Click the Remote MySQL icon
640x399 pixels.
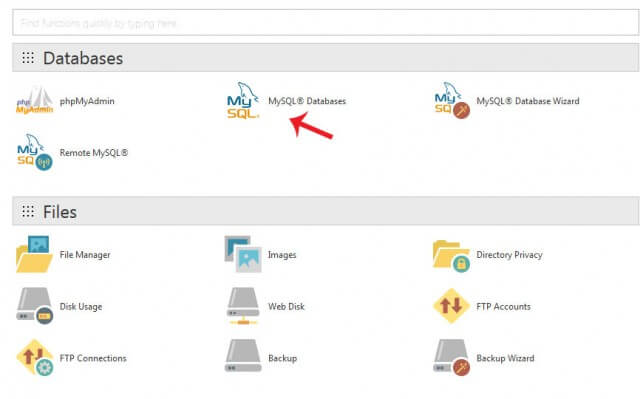coord(35,152)
